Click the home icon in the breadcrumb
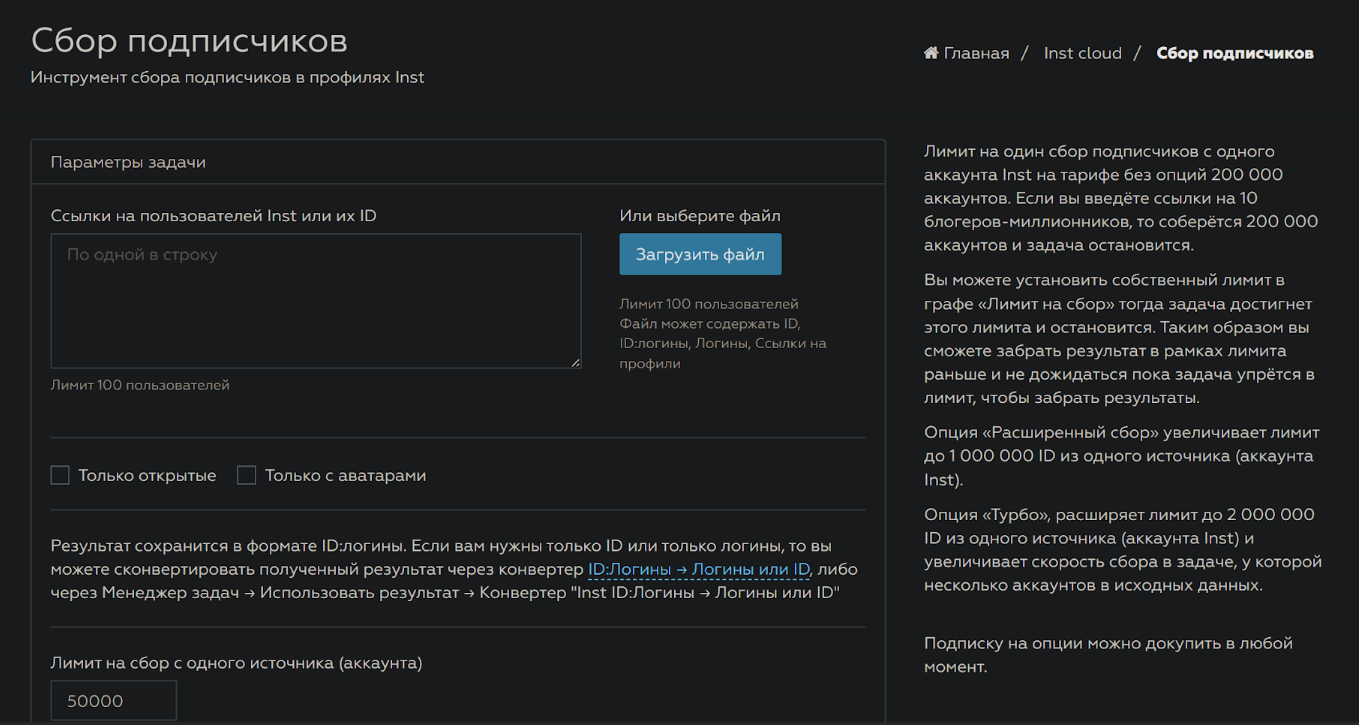Screen dimensions: 1359x725 [931, 53]
